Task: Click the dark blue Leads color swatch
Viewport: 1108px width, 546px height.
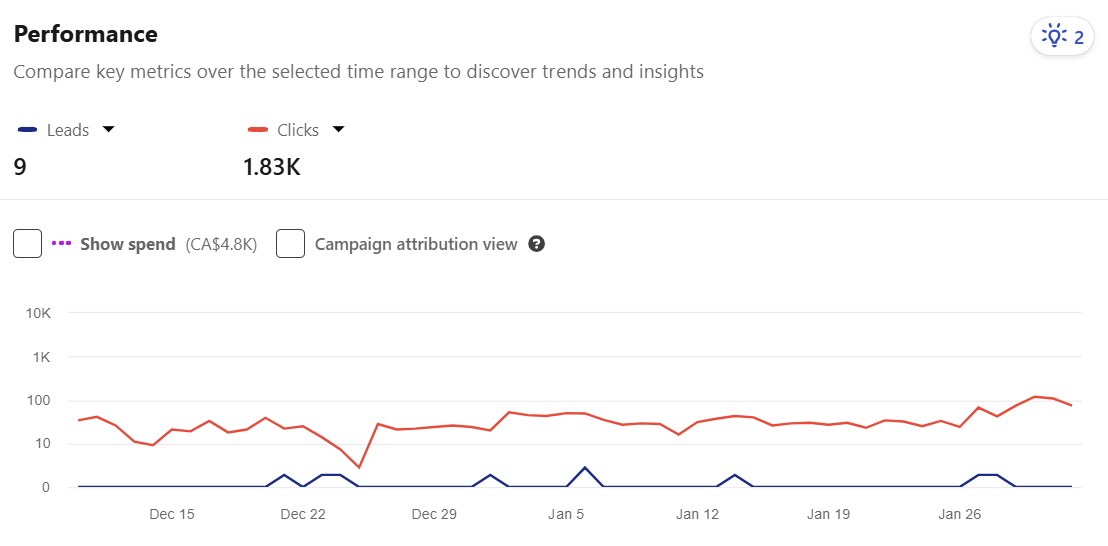Action: (x=28, y=130)
